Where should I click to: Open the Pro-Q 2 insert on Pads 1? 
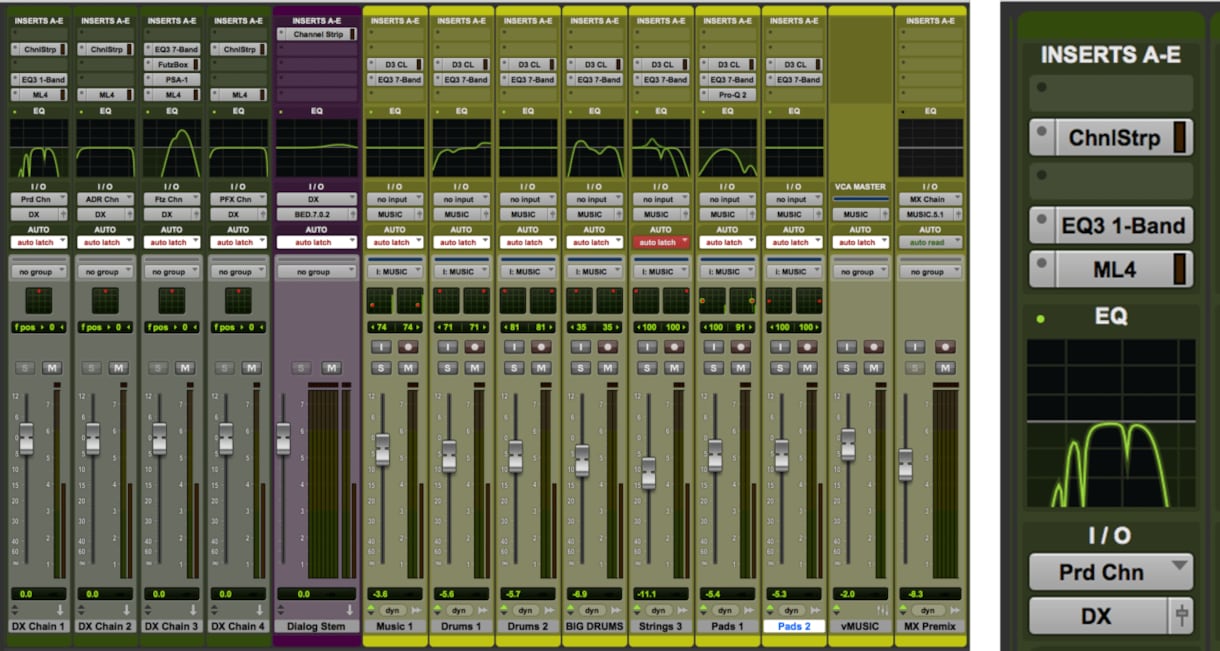click(727, 95)
